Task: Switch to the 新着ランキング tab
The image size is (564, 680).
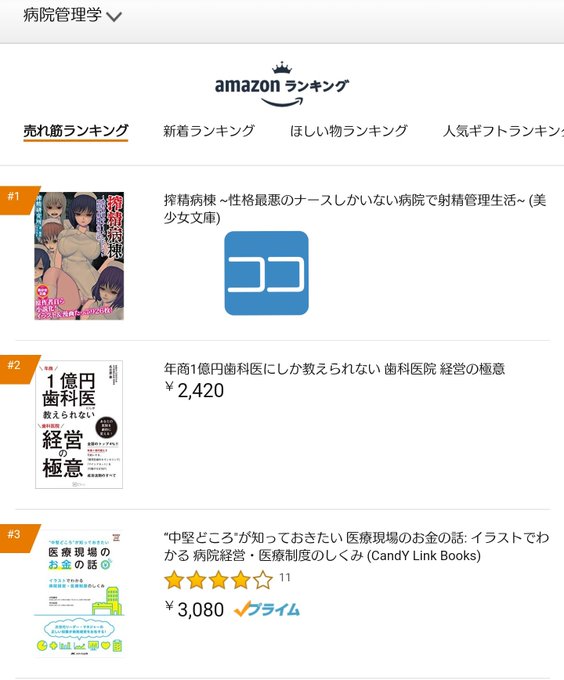Action: 209,131
